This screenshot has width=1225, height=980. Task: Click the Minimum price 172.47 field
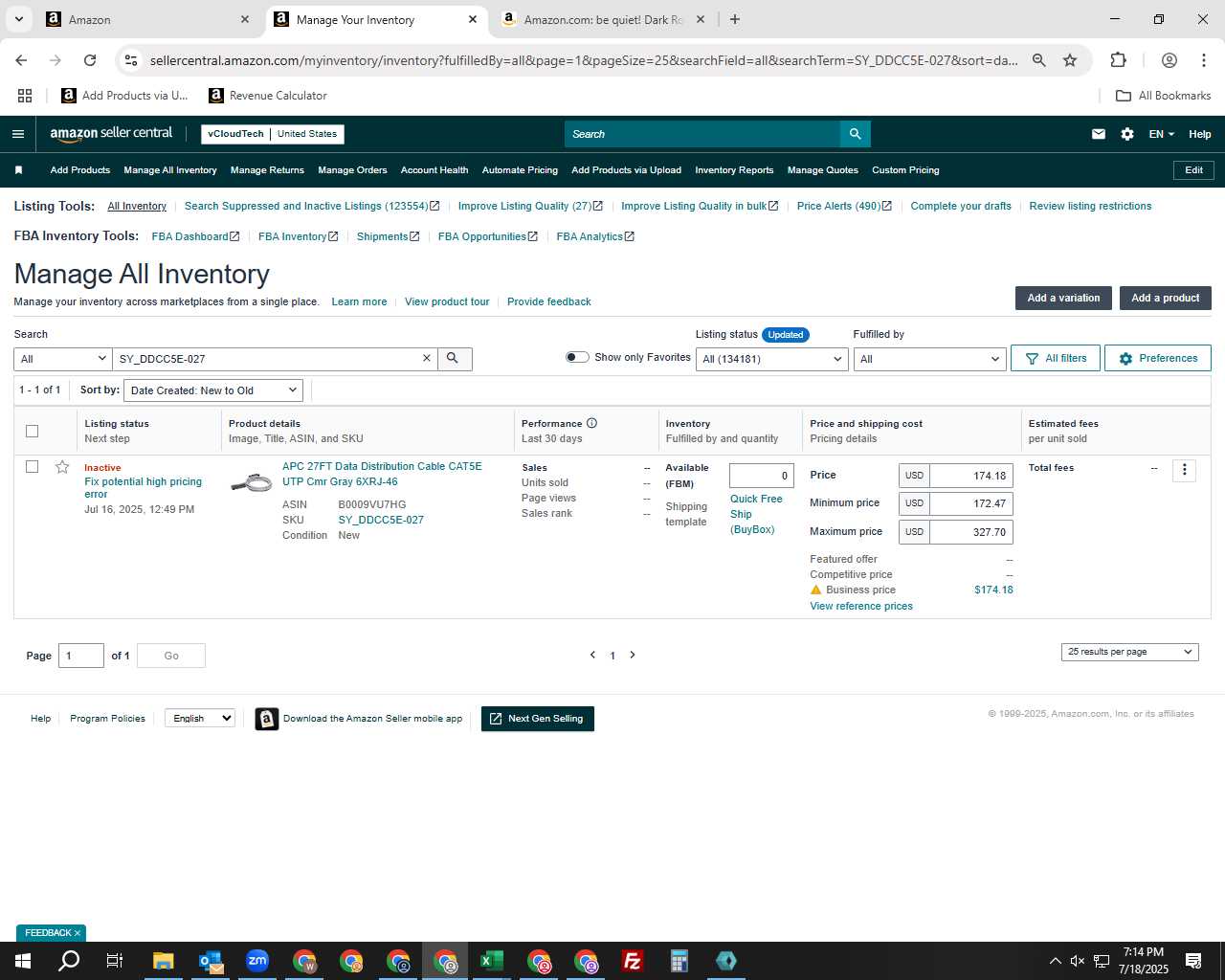[970, 503]
